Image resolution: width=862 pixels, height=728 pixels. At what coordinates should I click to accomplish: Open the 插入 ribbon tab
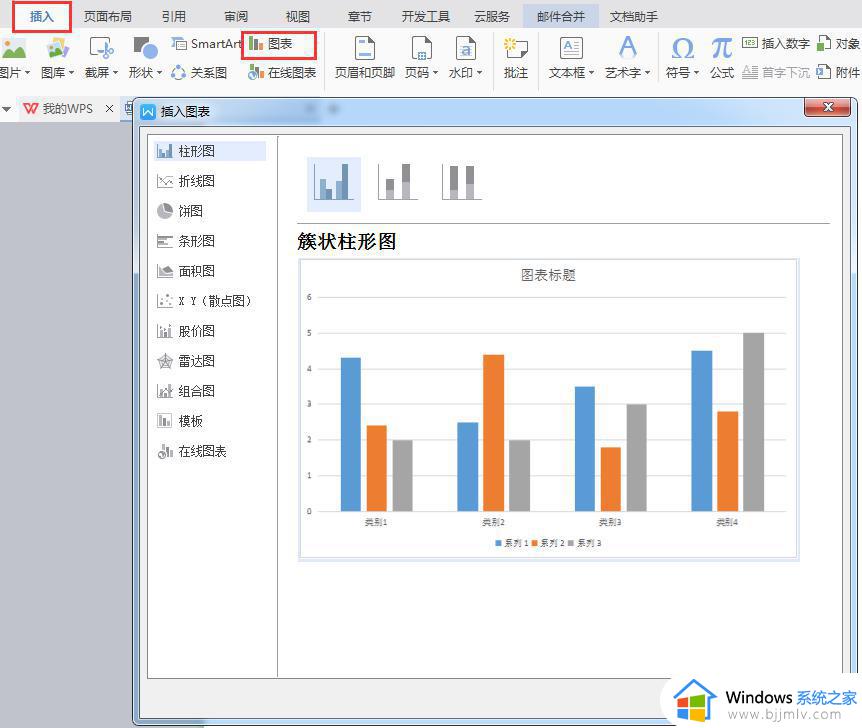(x=42, y=16)
